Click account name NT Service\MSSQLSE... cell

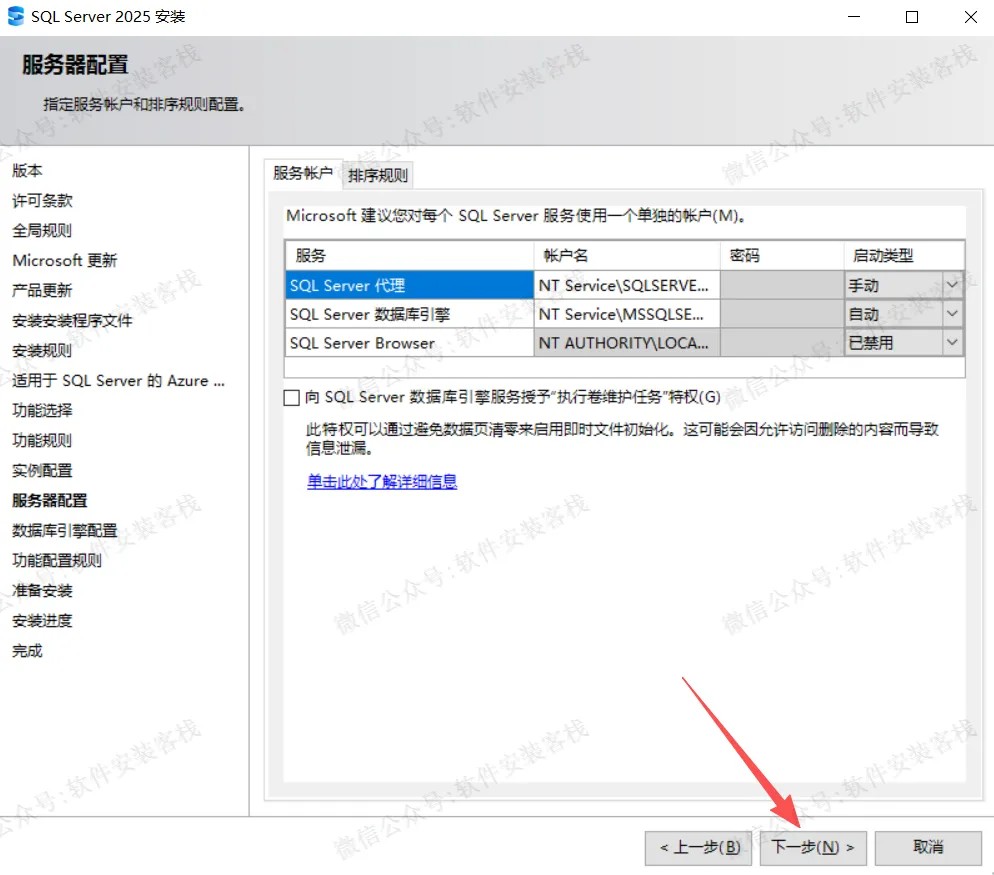(627, 314)
